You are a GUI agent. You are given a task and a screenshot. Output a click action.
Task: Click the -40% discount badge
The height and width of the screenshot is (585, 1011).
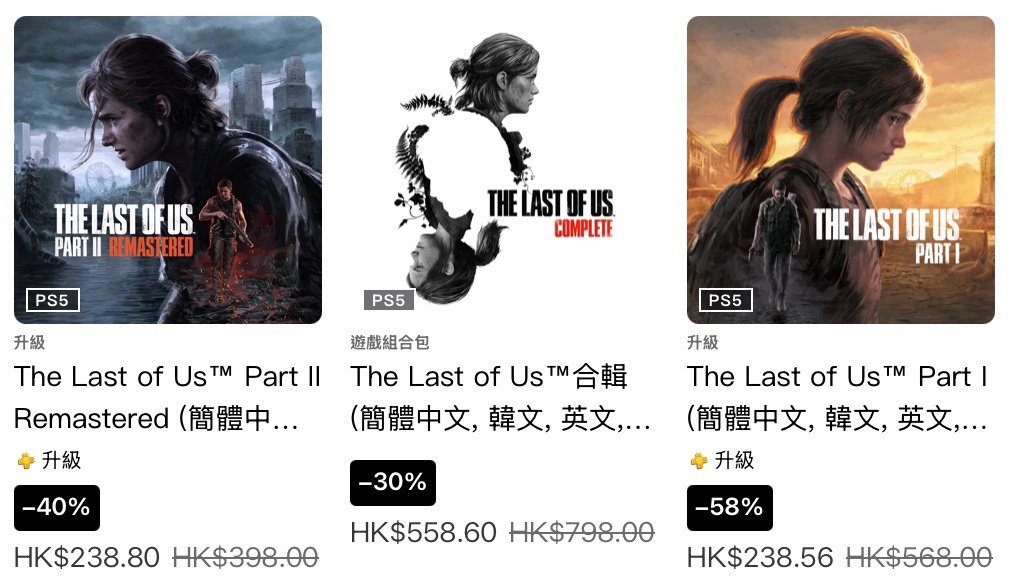click(57, 508)
